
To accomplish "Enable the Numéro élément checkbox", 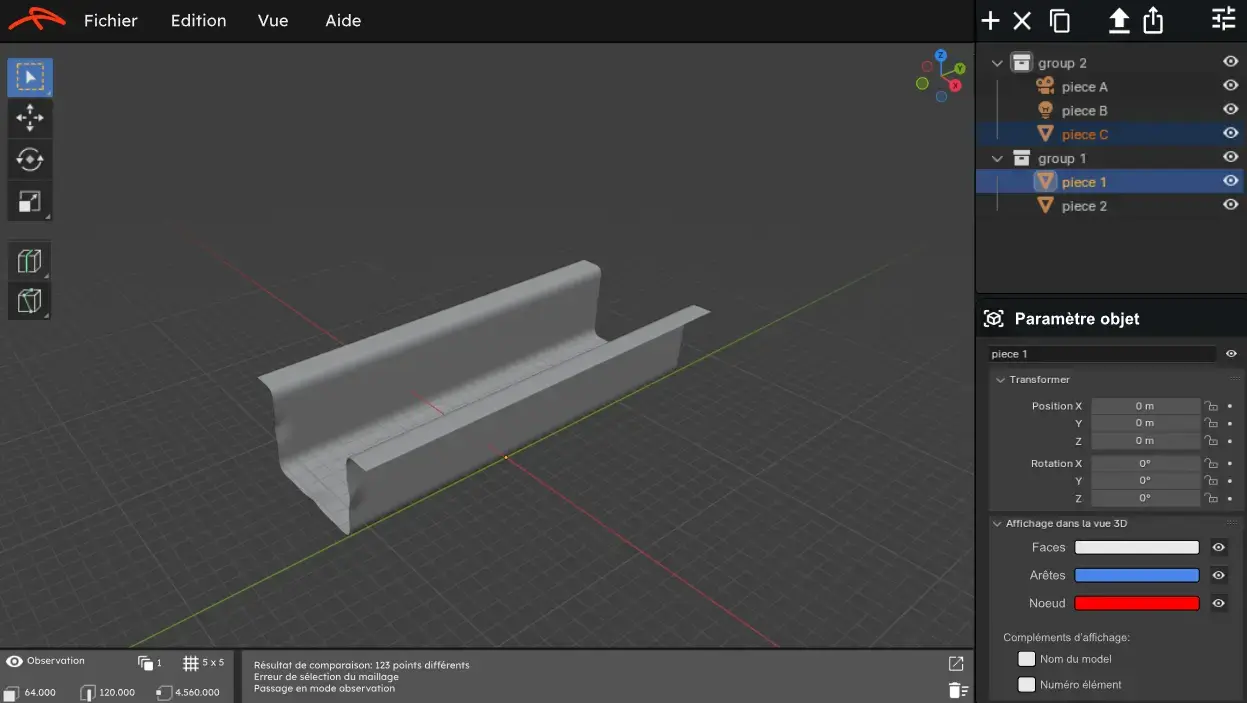I will [x=1026, y=685].
